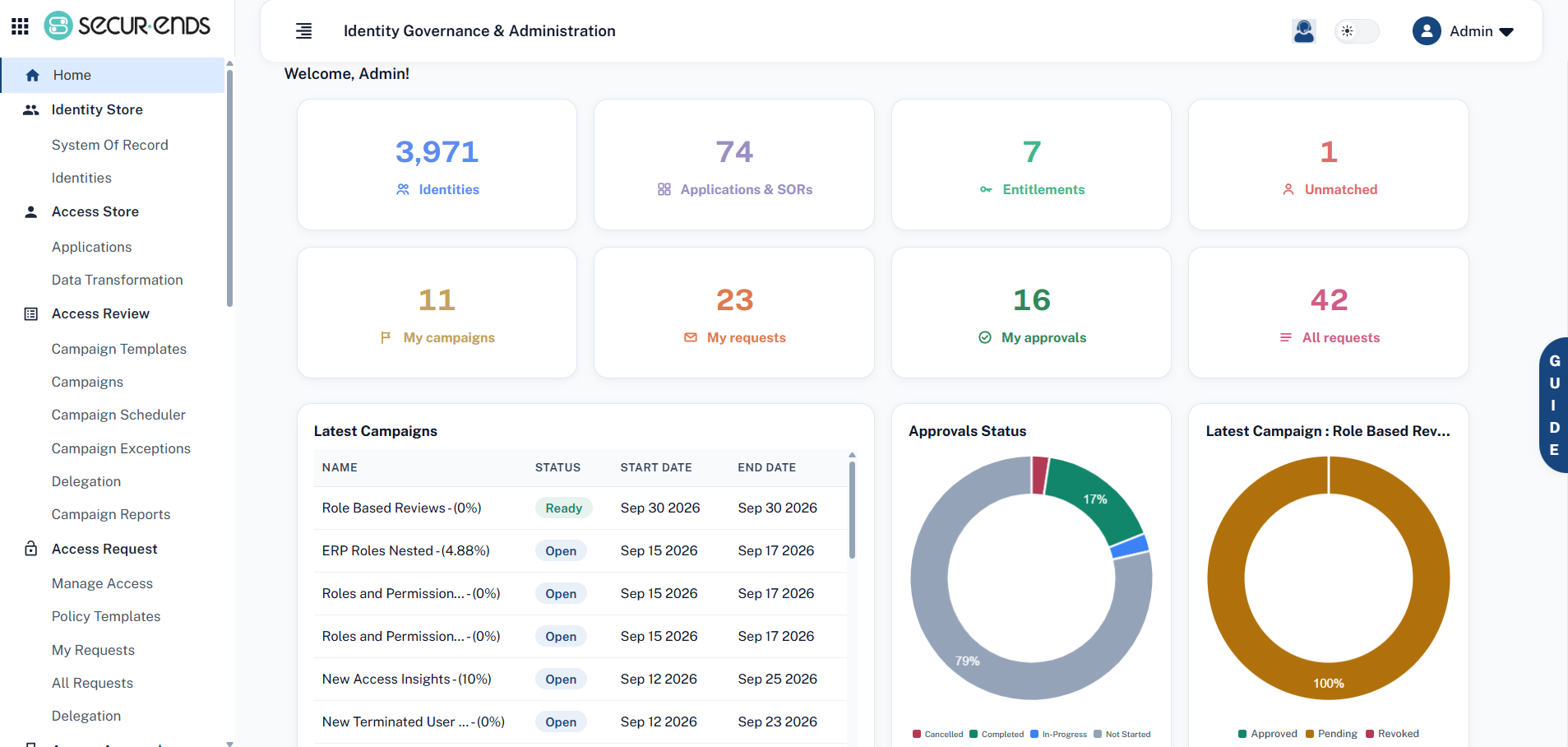Toggle Pending series in campaign chart legend
The height and width of the screenshot is (747, 1568).
click(1331, 734)
